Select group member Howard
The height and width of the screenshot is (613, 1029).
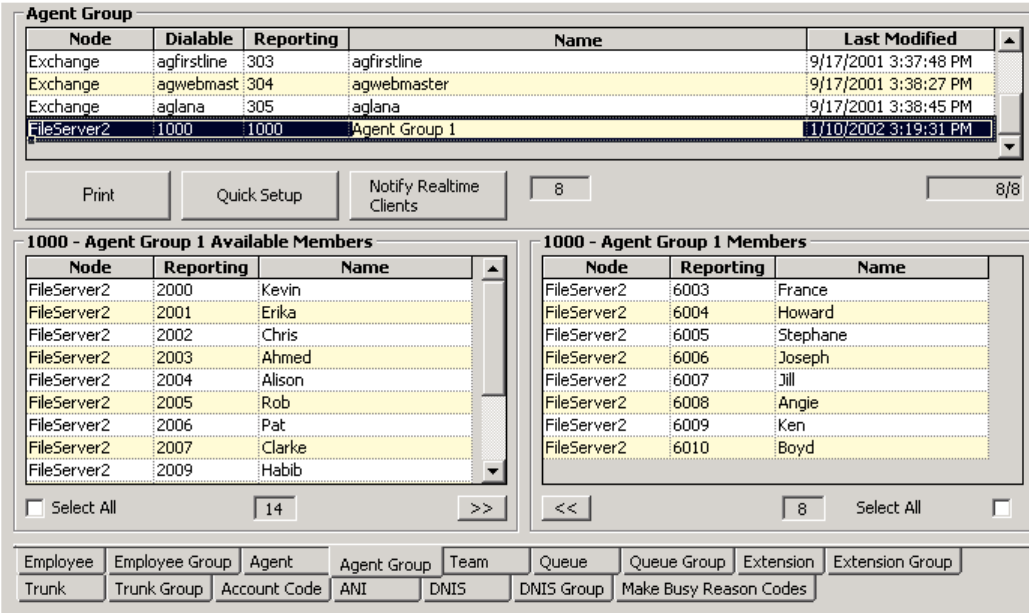(766, 312)
